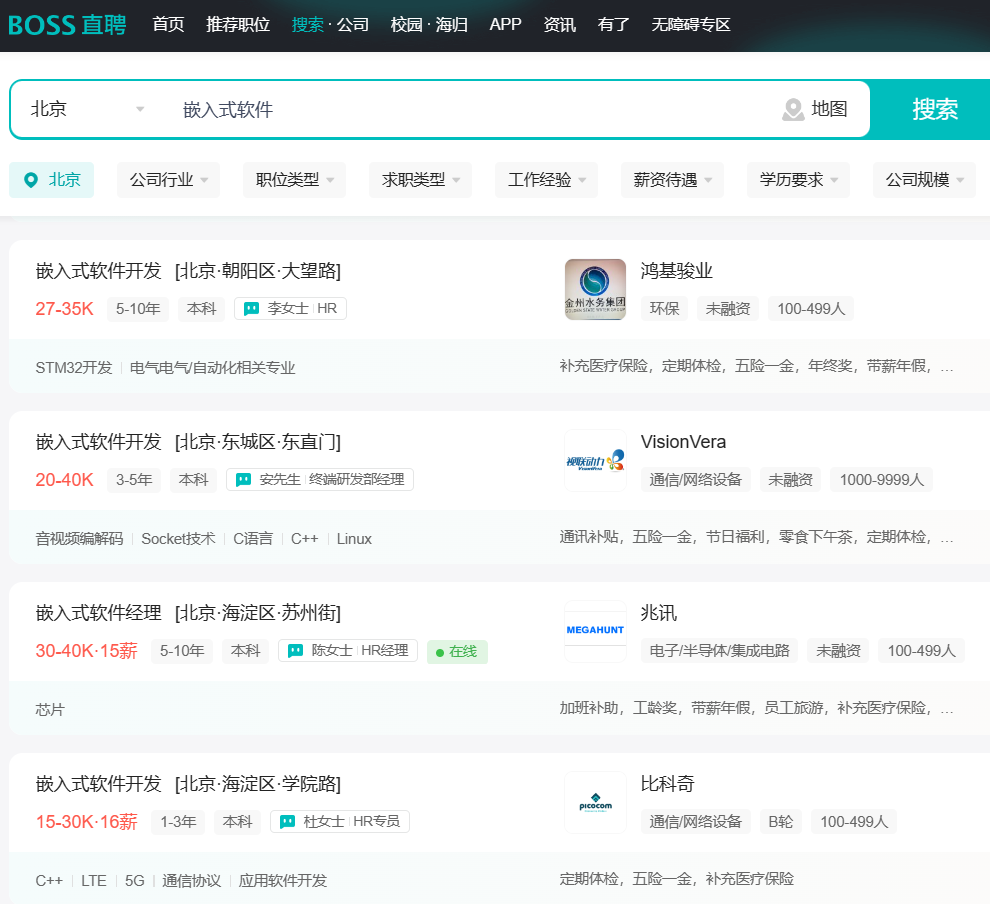The image size is (990, 904).
Task: Click the green 在线 status badge
Action: click(457, 651)
